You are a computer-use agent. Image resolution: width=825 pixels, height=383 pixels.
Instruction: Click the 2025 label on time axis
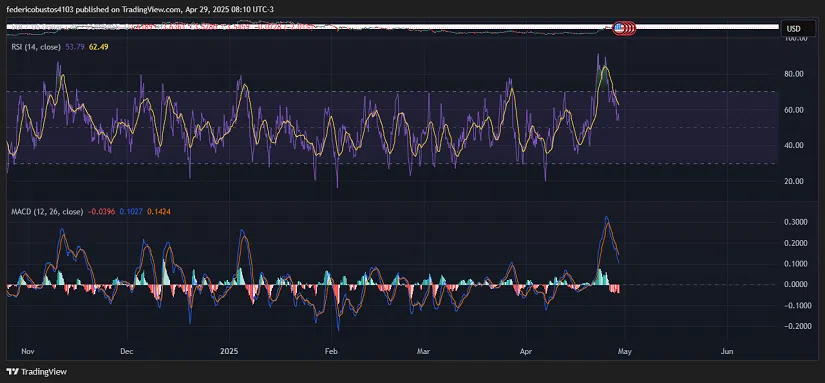pos(229,350)
